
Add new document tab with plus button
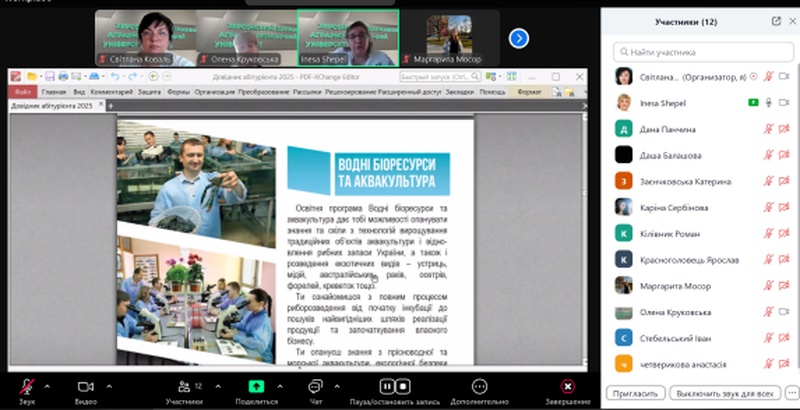[x=110, y=106]
